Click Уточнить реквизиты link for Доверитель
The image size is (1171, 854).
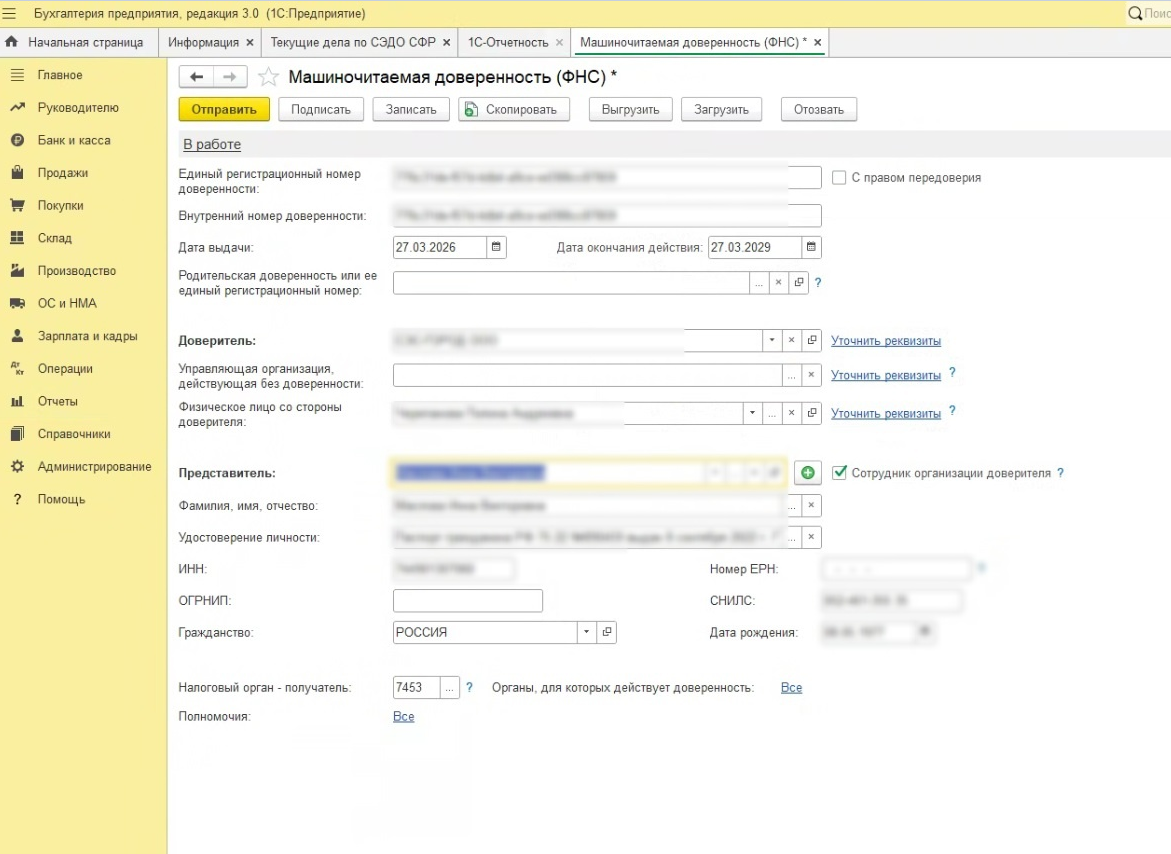[x=886, y=340]
